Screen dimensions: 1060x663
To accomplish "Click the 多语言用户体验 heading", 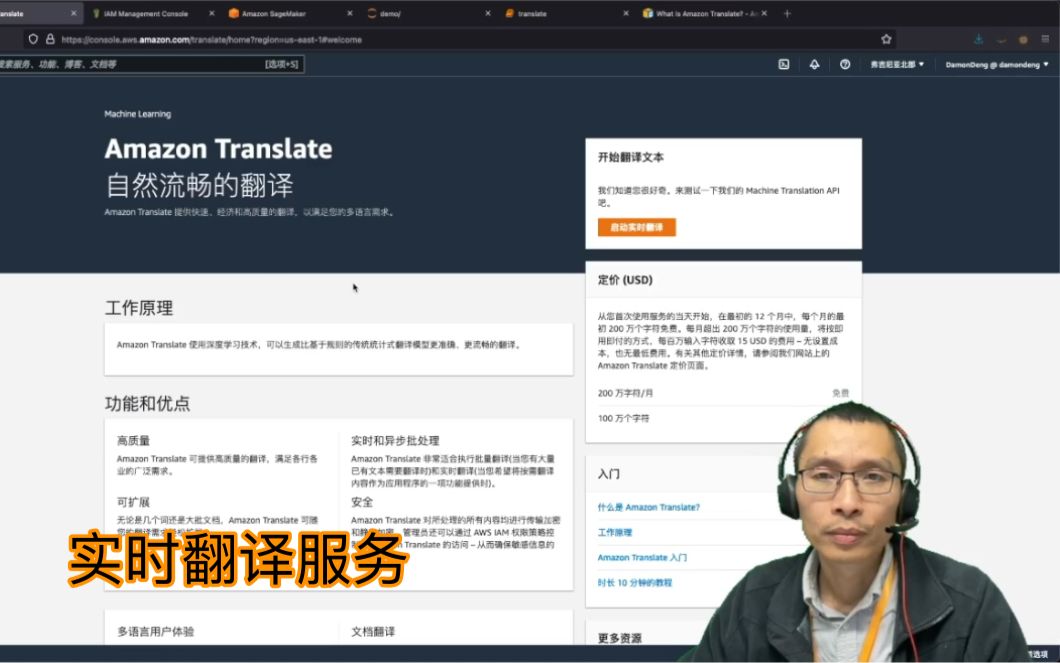I will click(x=155, y=631).
